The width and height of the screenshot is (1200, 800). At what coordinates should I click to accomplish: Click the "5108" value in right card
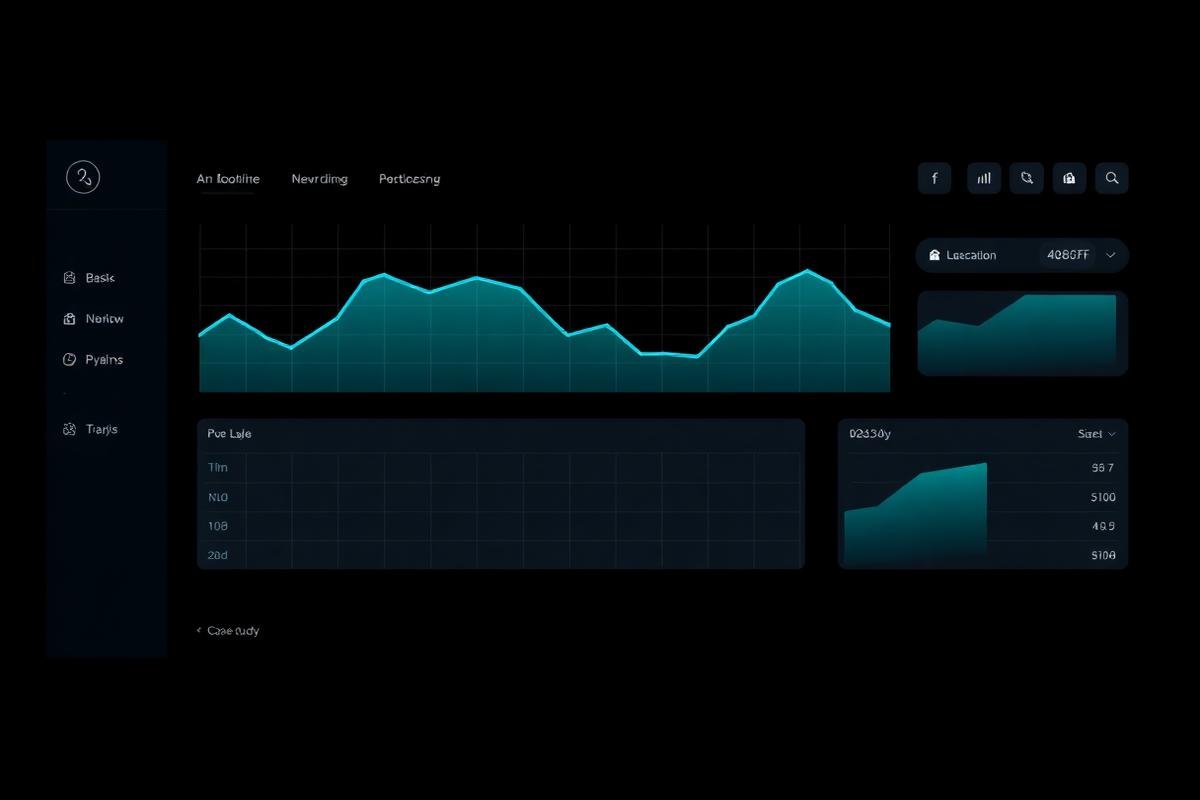[1103, 555]
